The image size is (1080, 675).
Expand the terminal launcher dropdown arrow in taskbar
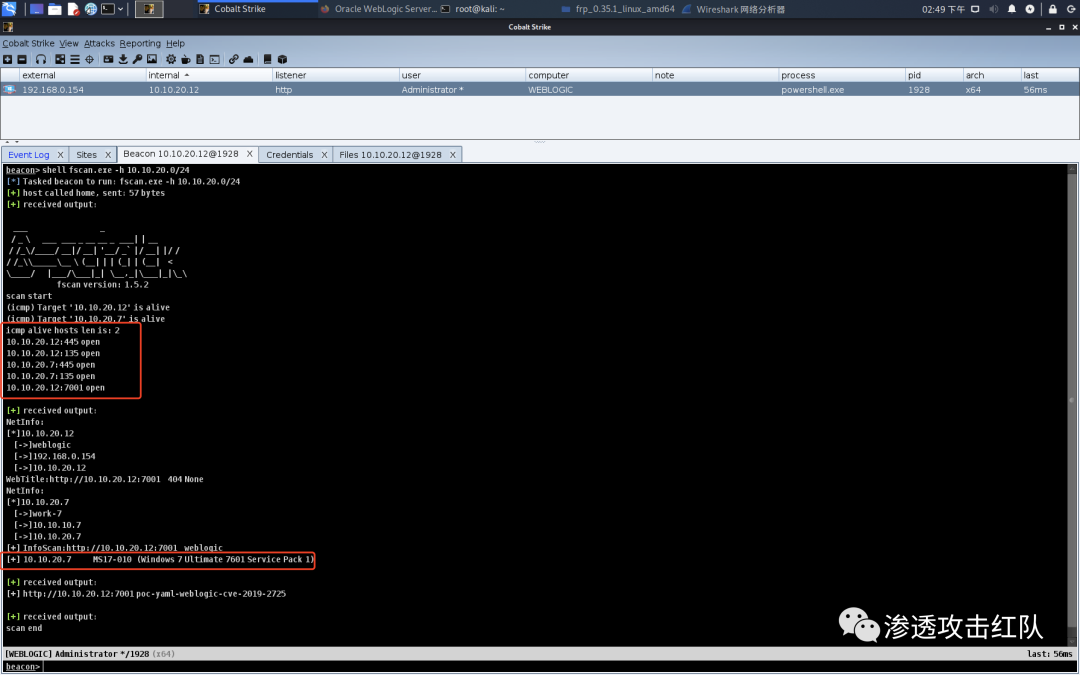tap(120, 9)
